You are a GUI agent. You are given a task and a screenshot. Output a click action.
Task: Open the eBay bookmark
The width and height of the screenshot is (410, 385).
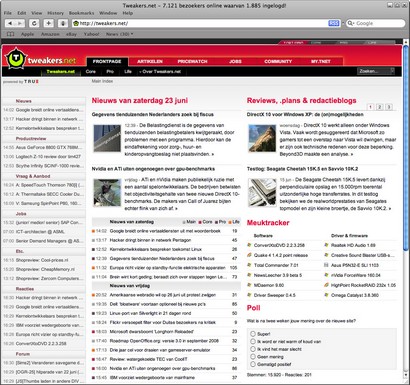pyautogui.click(x=71, y=34)
